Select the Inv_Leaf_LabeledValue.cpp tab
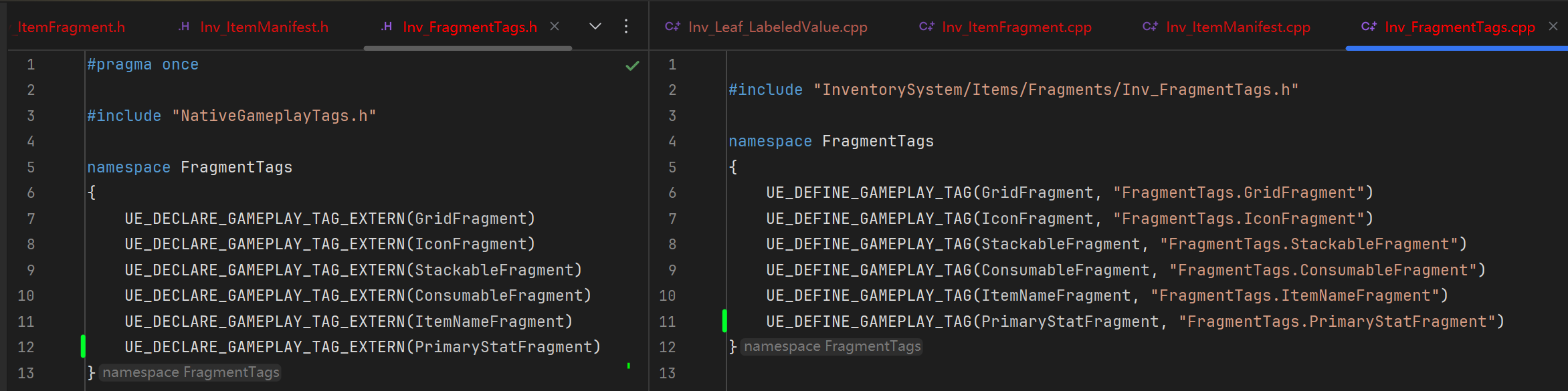Viewport: 1568px width, 391px height. click(x=777, y=27)
